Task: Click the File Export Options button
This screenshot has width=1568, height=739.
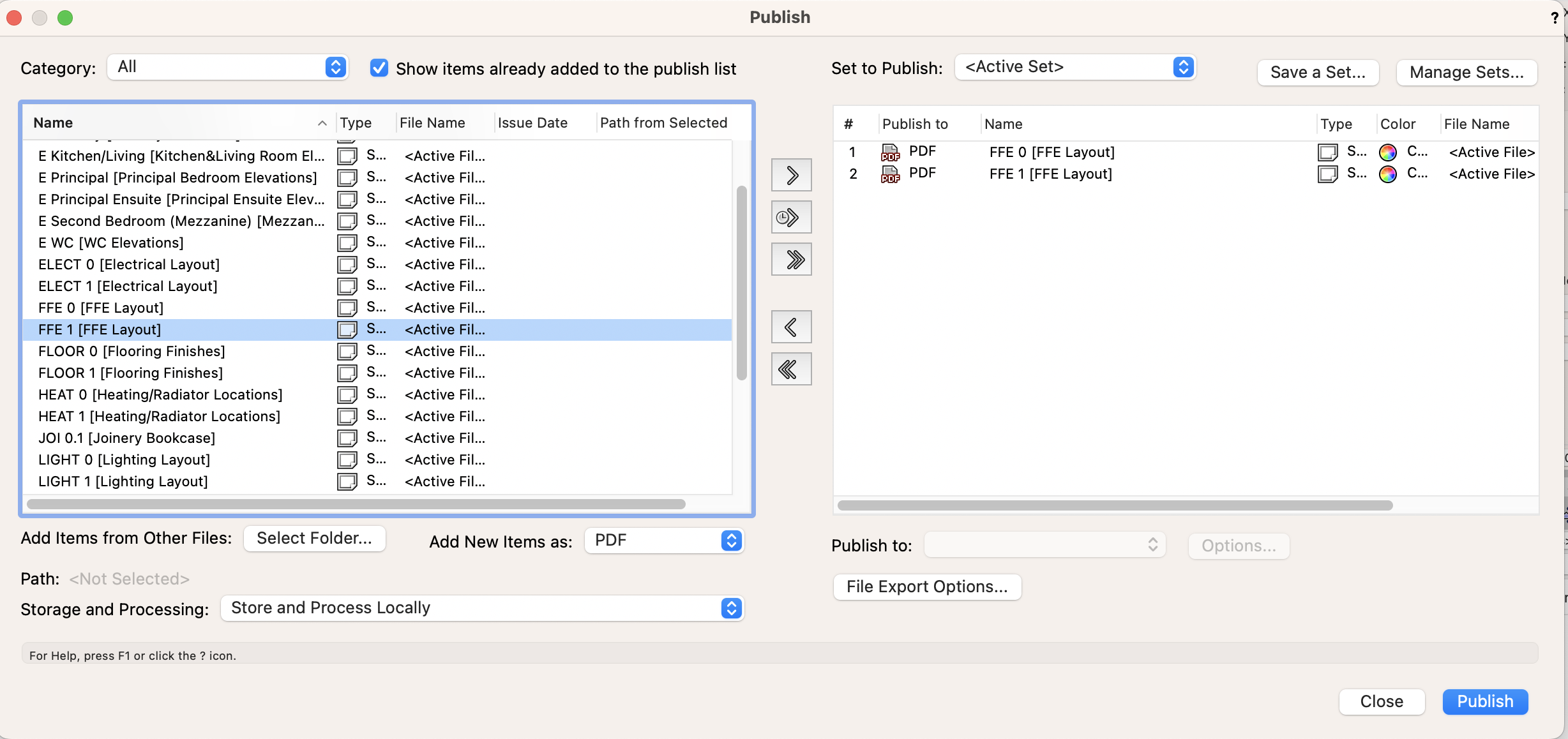Action: tap(927, 586)
